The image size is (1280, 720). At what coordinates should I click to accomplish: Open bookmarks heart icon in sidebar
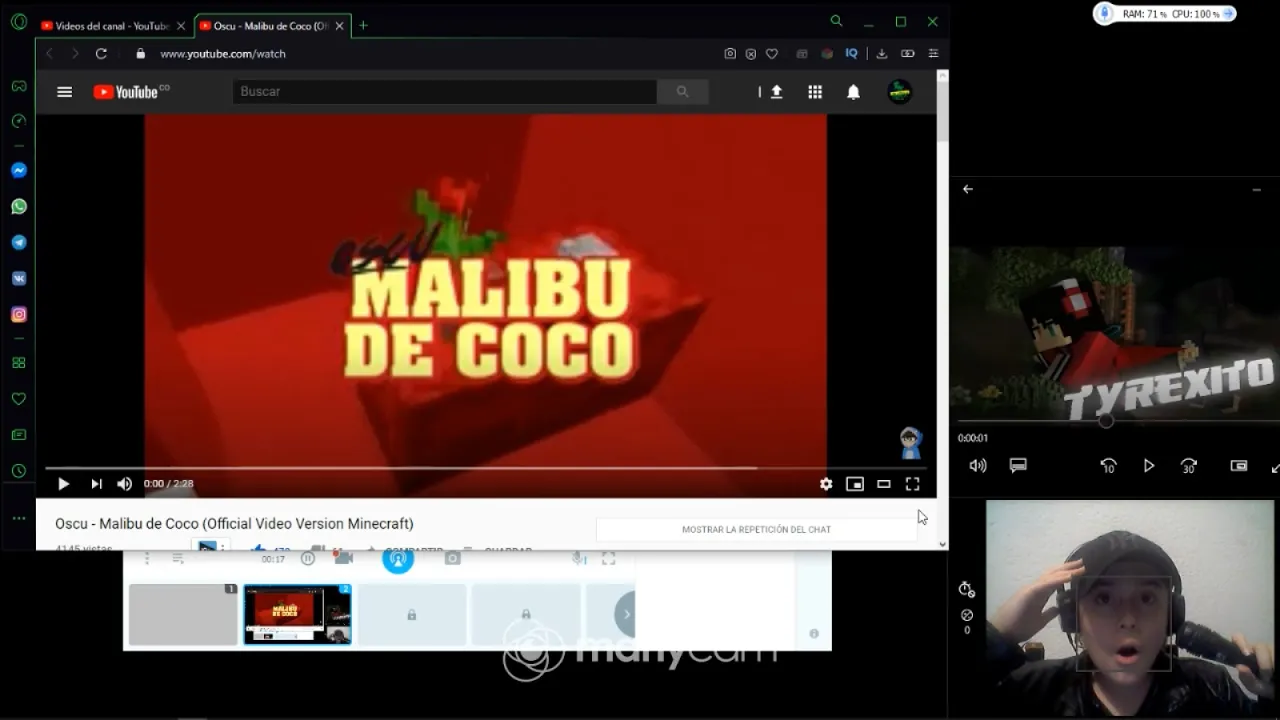click(x=19, y=399)
